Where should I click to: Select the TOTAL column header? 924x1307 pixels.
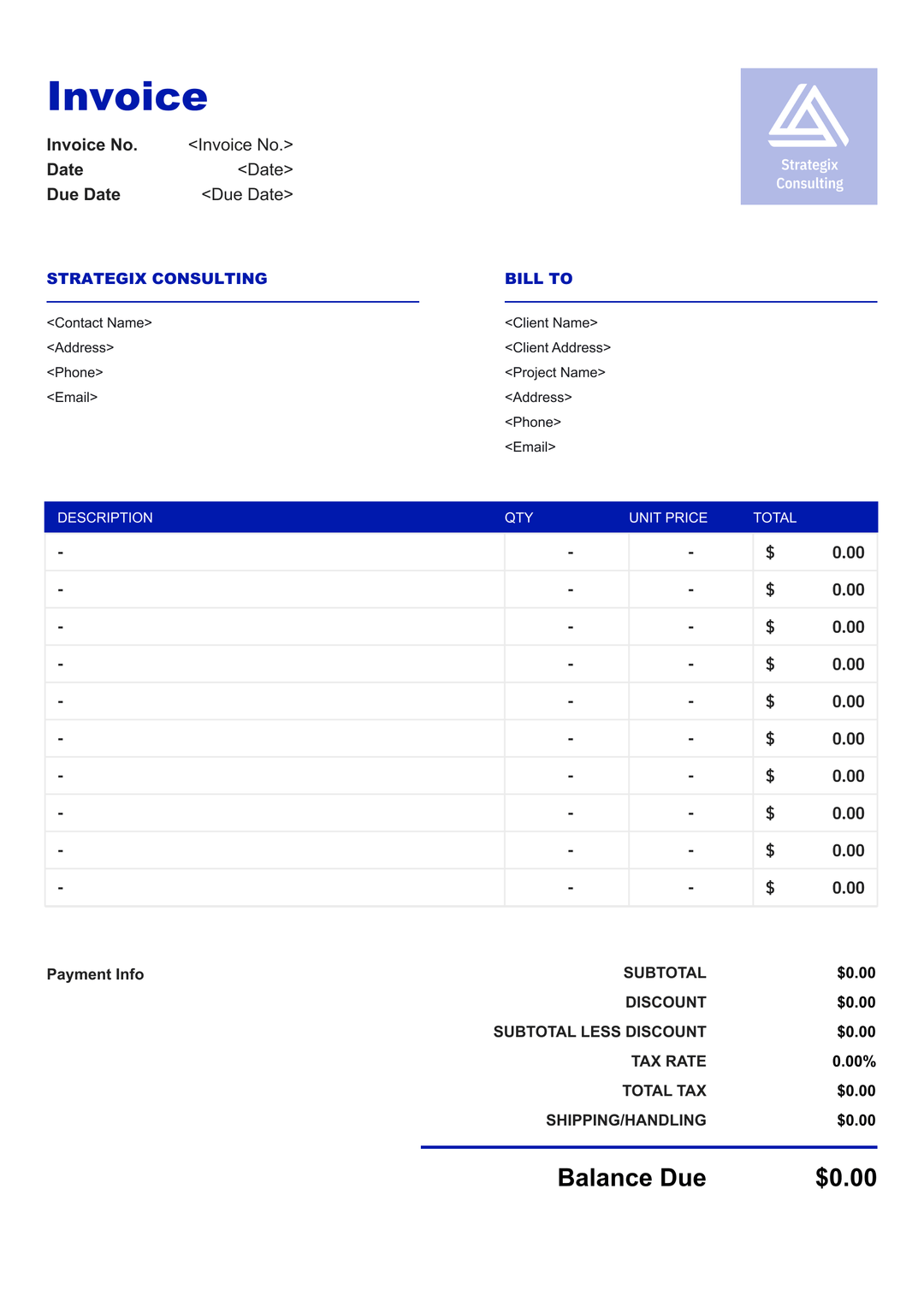pyautogui.click(x=775, y=518)
